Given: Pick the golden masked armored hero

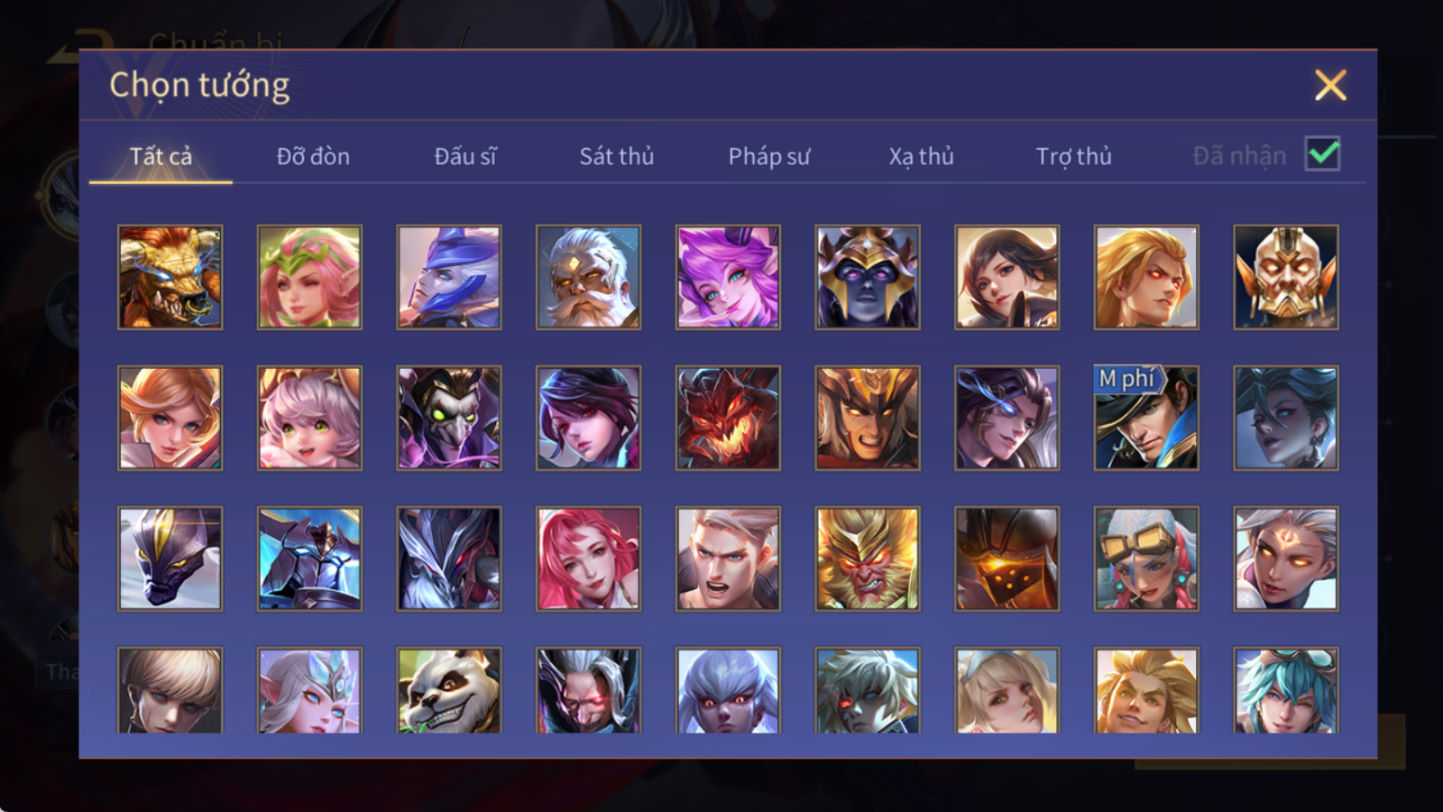Looking at the screenshot, I should pyautogui.click(x=1286, y=277).
